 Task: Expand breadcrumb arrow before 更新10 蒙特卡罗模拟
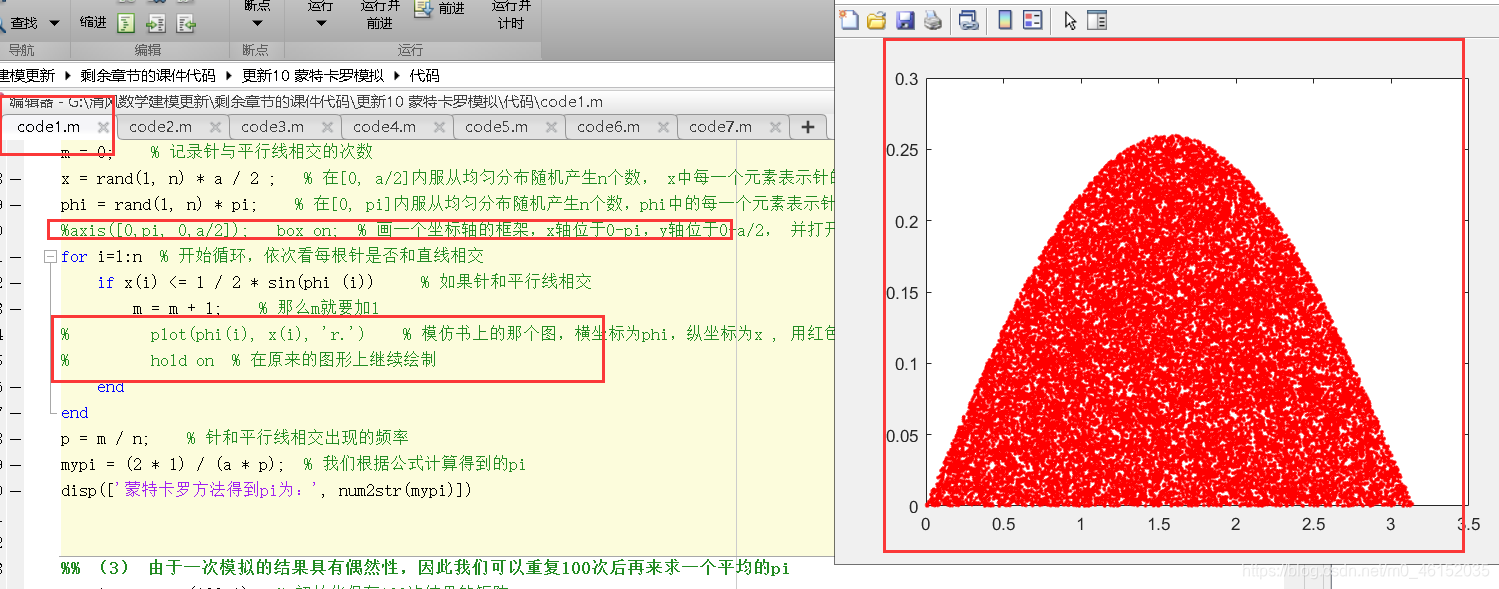(230, 75)
